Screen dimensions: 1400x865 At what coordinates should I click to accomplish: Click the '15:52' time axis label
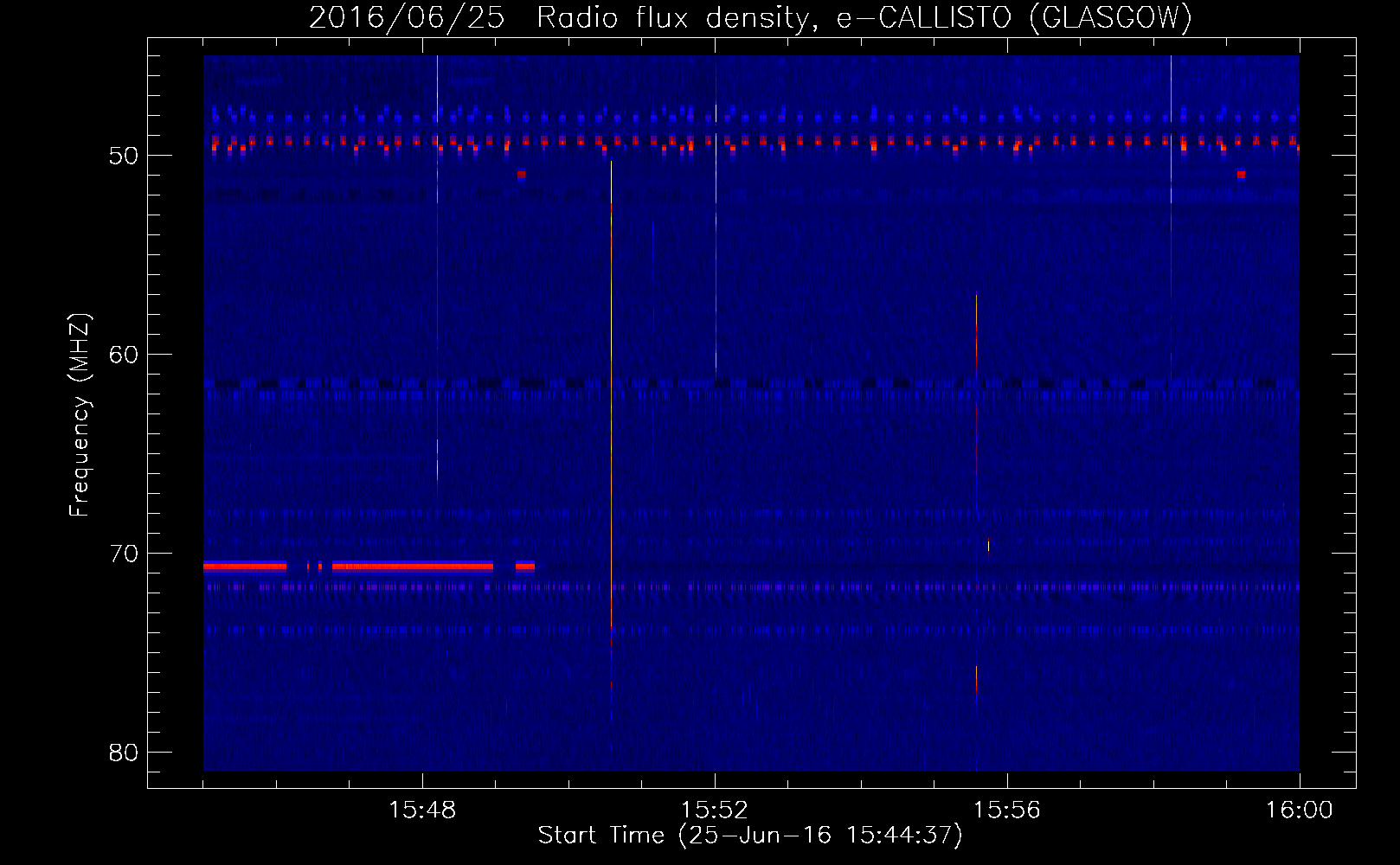click(715, 810)
